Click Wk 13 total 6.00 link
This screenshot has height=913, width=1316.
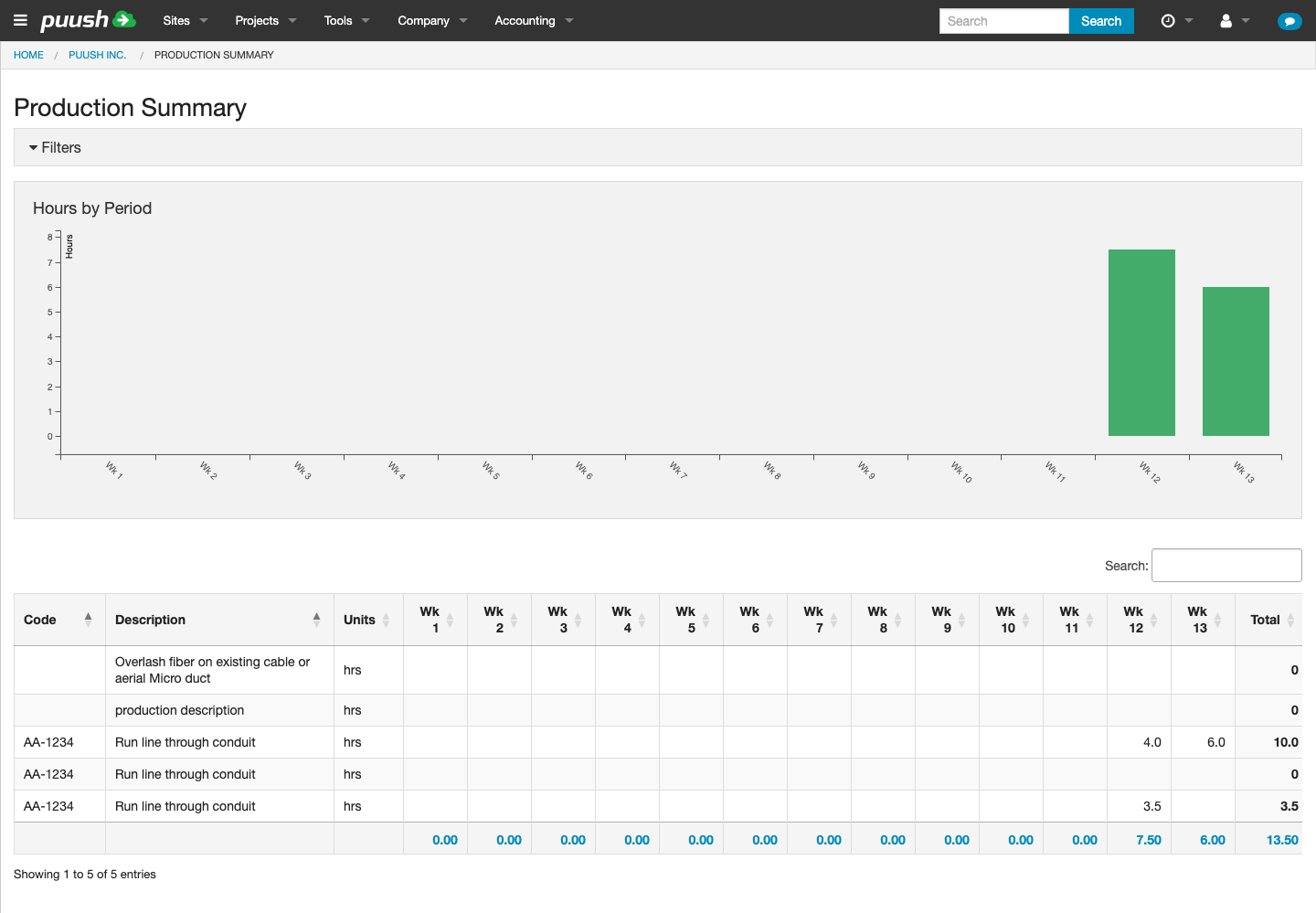click(x=1213, y=840)
